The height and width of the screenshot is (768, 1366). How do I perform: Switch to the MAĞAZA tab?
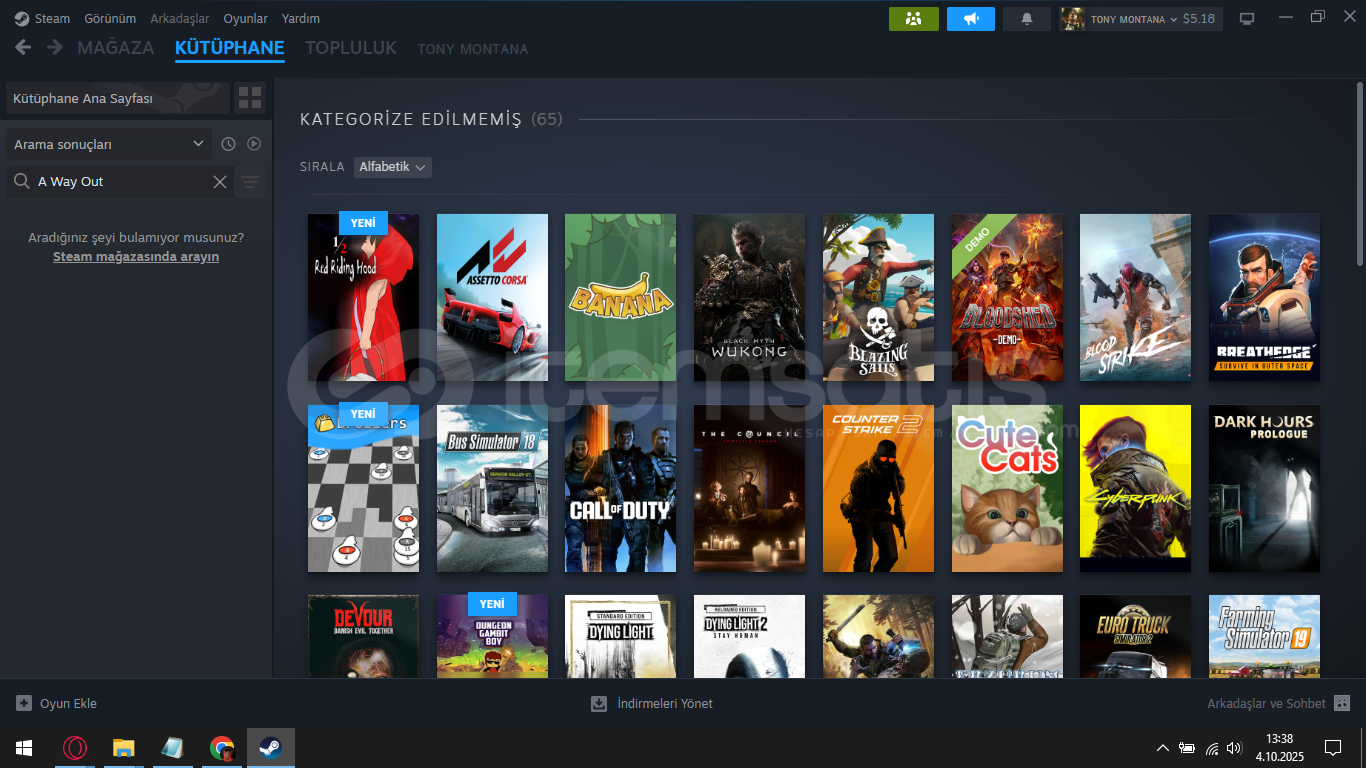pyautogui.click(x=116, y=48)
